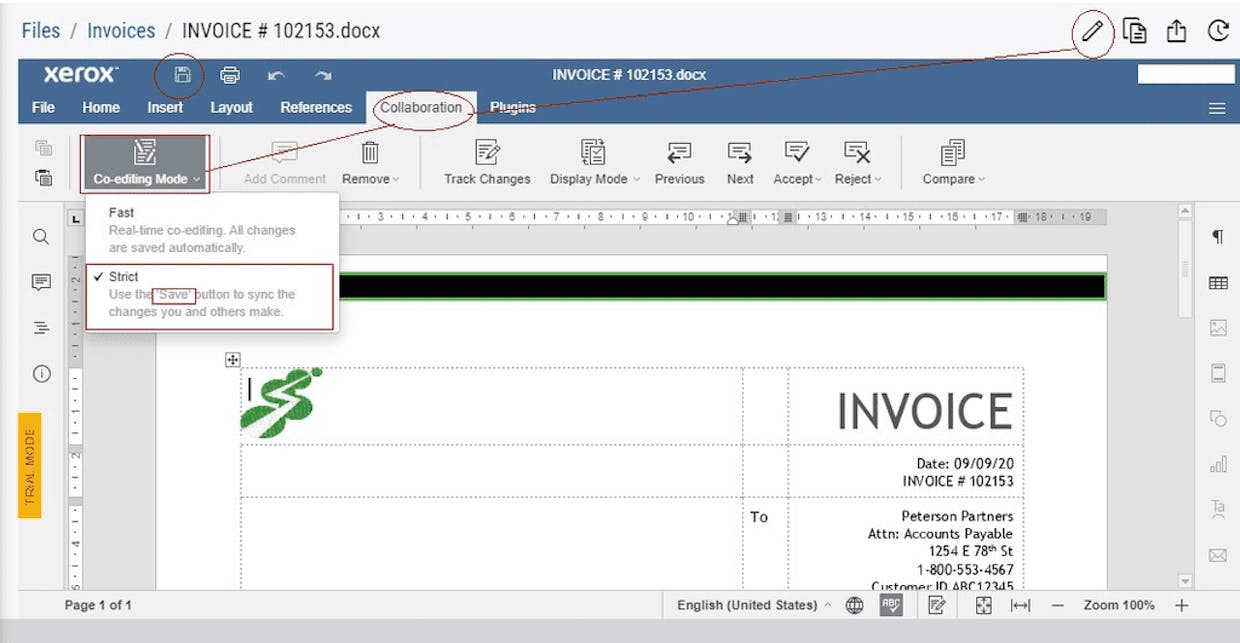
Task: Open Paragraph settings in the right sidebar
Action: point(1218,237)
